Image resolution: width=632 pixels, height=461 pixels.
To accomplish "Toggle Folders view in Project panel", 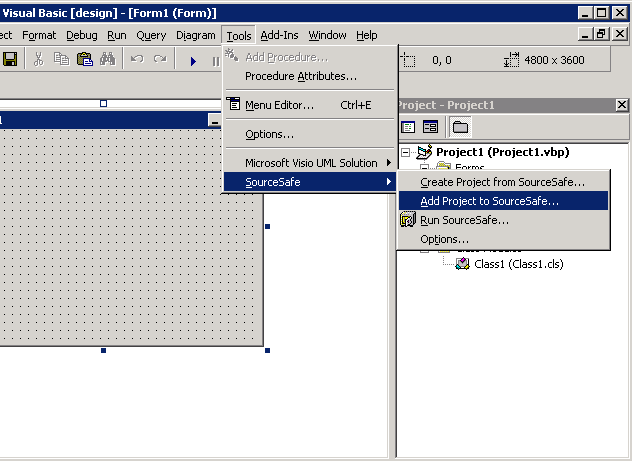I will (x=460, y=127).
